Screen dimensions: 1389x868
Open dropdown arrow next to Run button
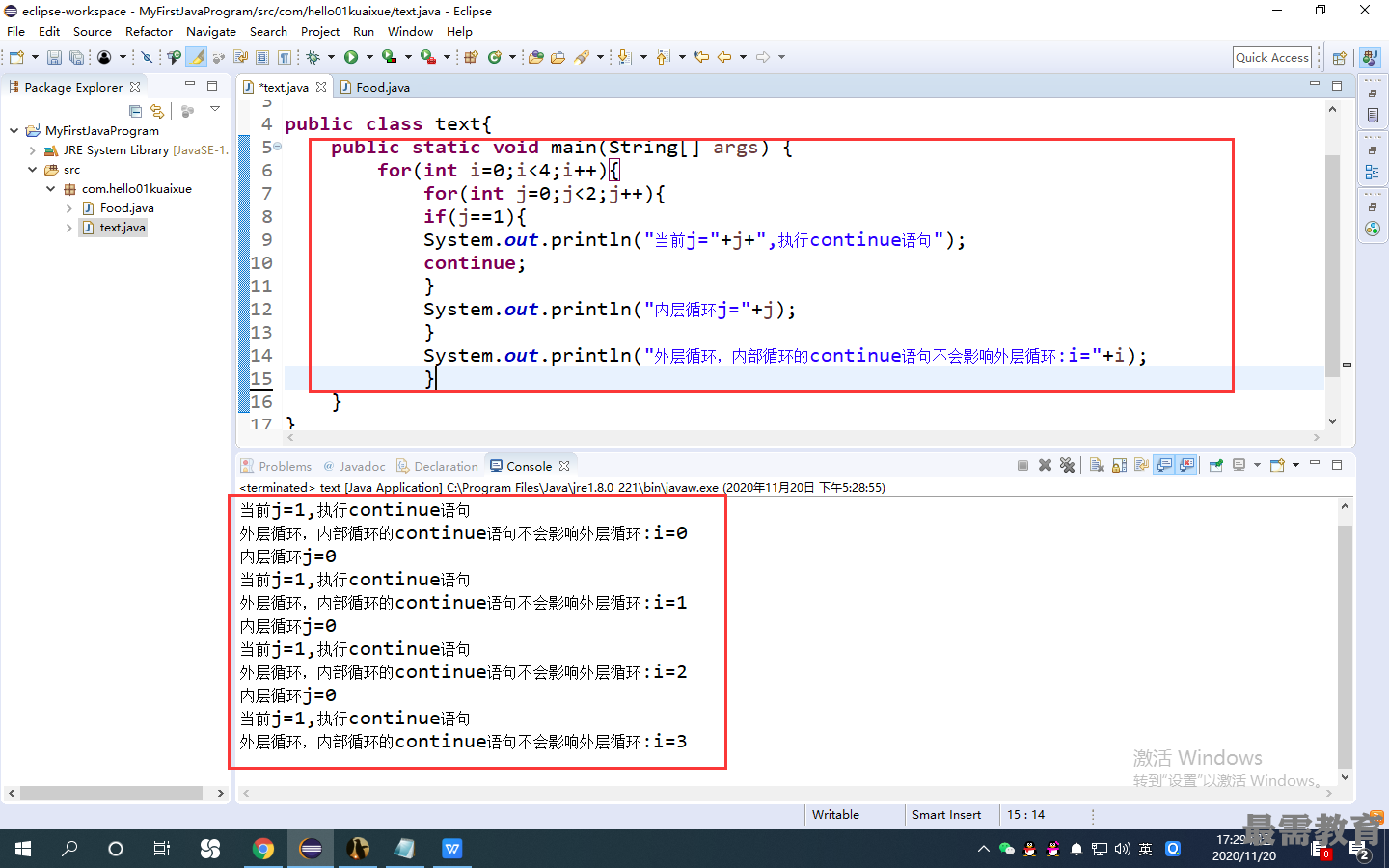tap(369, 57)
